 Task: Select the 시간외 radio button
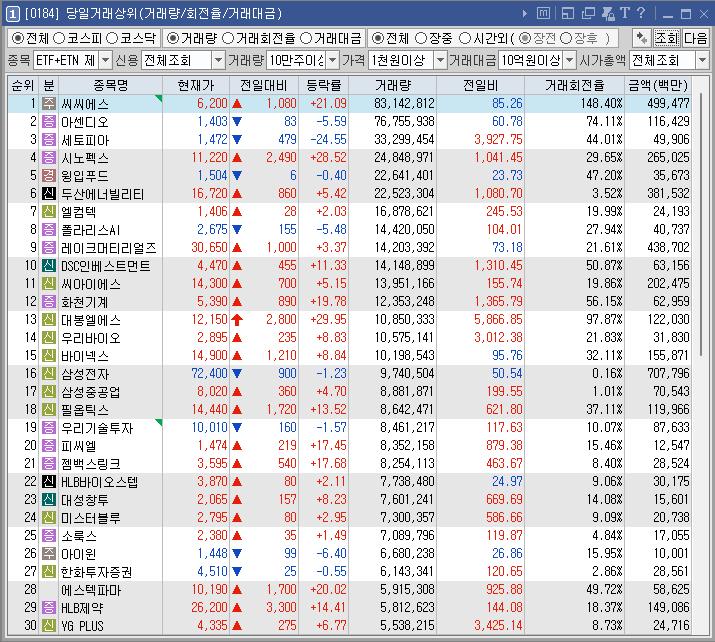(x=465, y=38)
